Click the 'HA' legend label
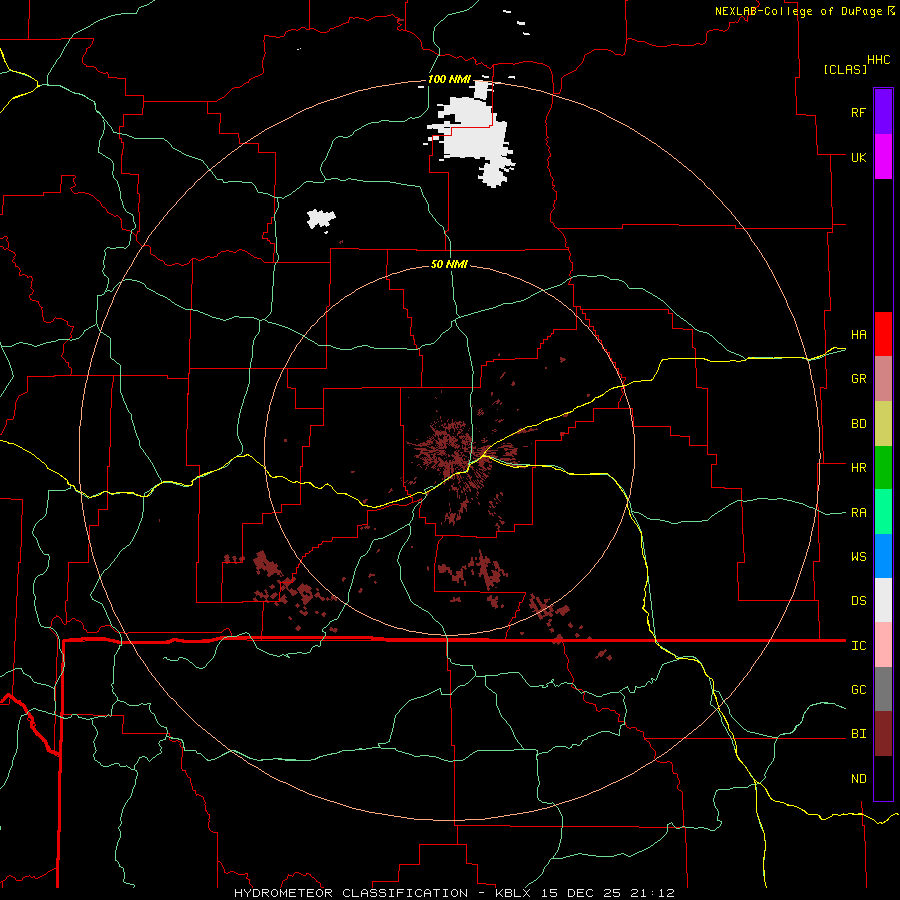900x900 pixels. click(x=858, y=335)
